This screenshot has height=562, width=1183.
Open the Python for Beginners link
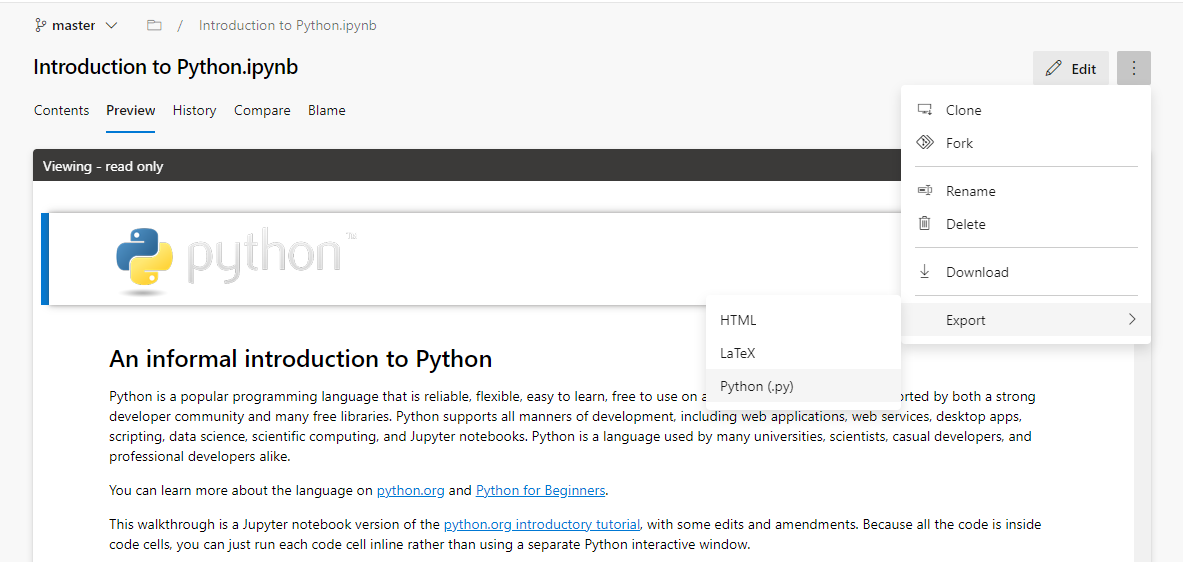point(540,490)
